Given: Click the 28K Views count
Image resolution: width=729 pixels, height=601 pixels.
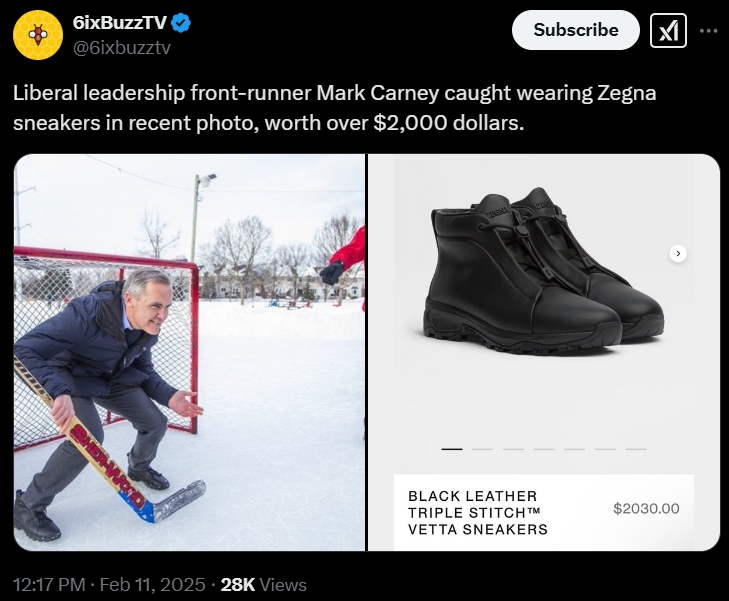Looking at the screenshot, I should point(263,584).
